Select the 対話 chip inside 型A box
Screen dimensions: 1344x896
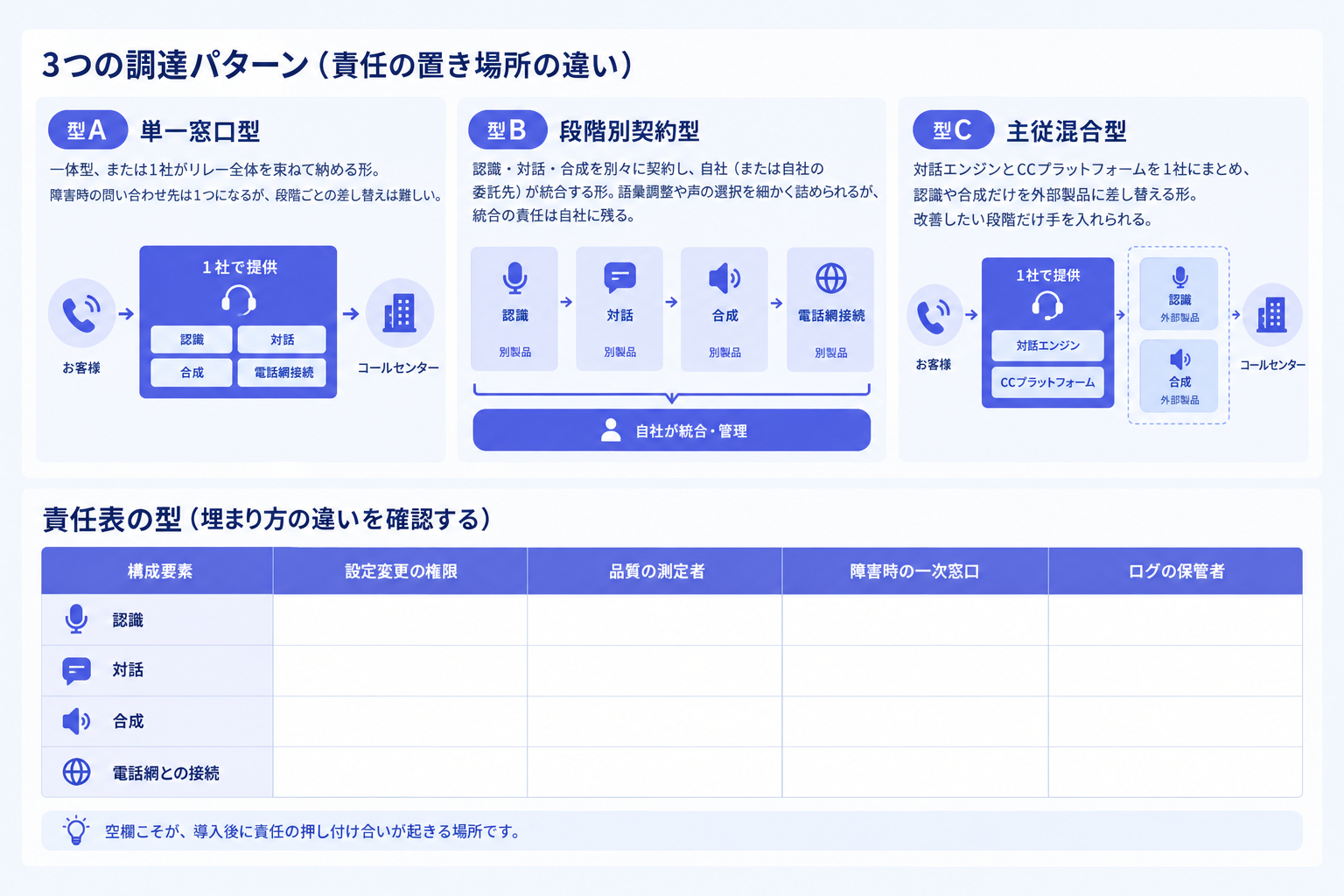click(x=282, y=339)
